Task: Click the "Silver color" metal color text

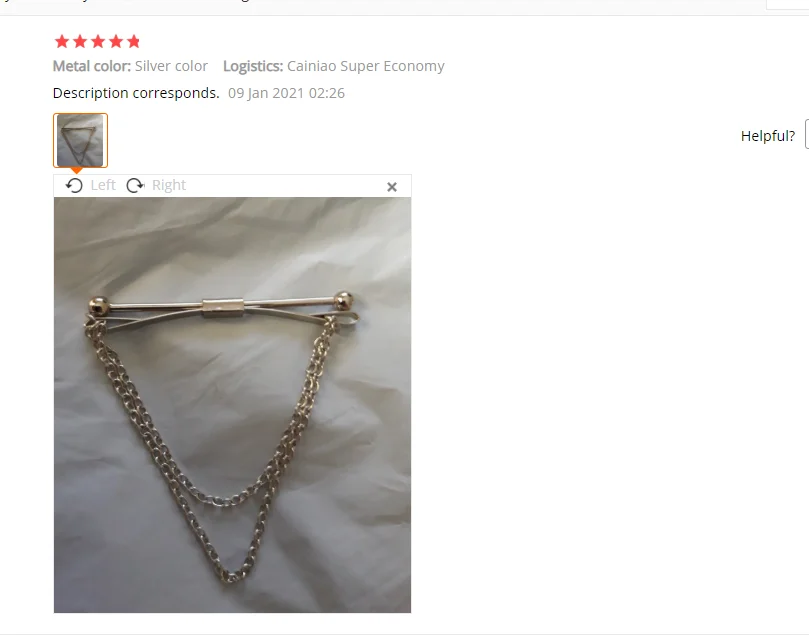Action: (x=171, y=66)
